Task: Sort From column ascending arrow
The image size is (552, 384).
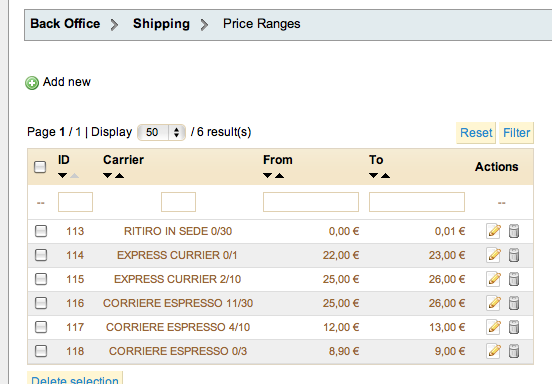Action: 280,175
